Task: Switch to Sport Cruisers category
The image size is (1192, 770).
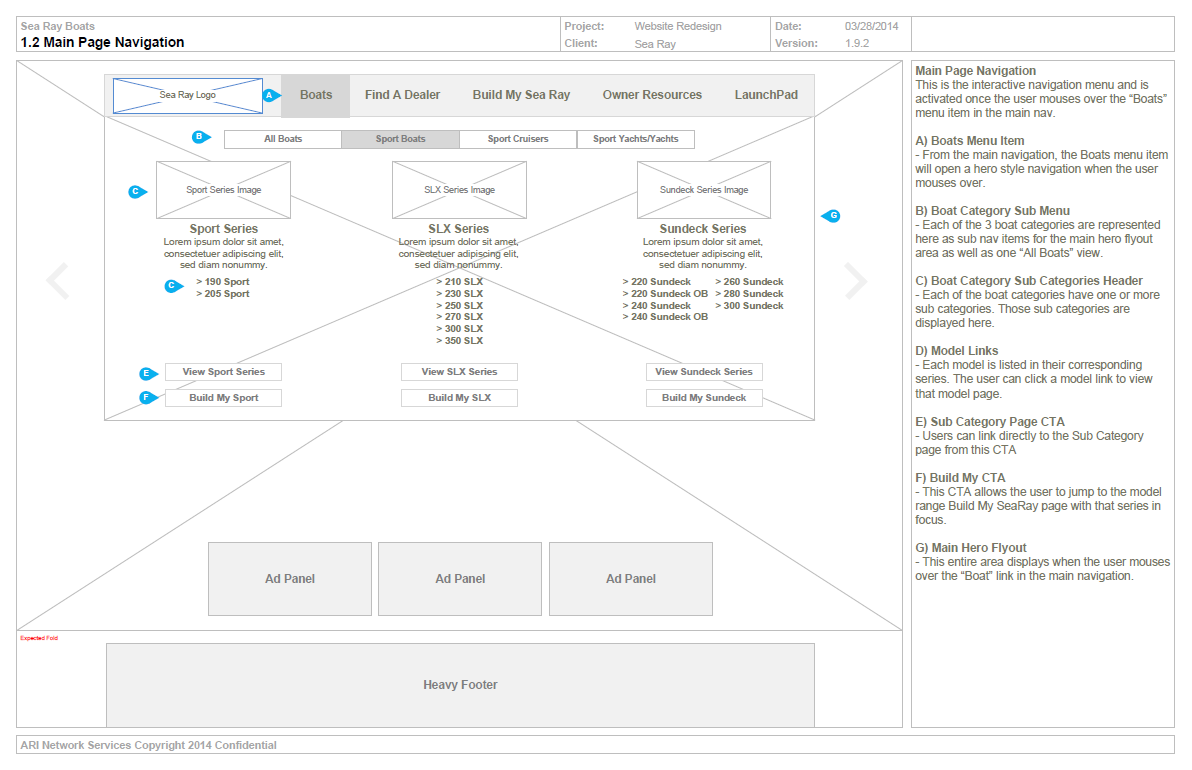Action: (518, 139)
